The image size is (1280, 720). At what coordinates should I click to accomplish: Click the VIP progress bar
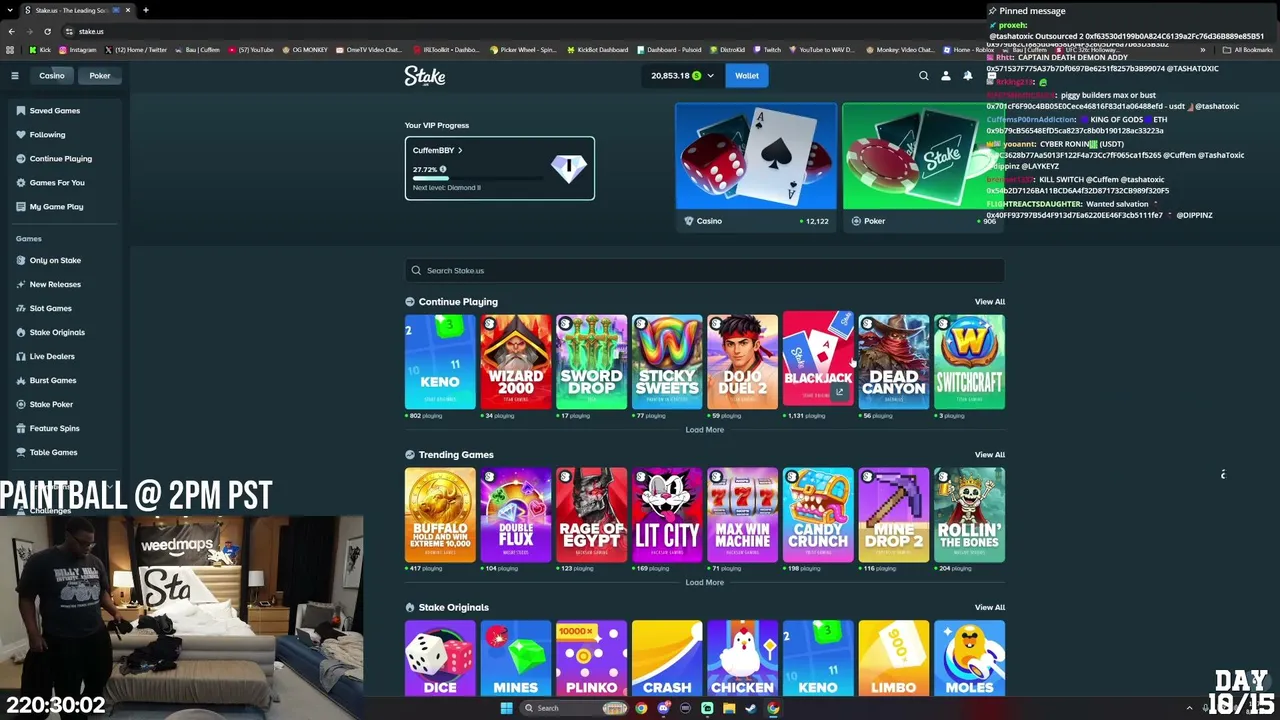(x=479, y=178)
